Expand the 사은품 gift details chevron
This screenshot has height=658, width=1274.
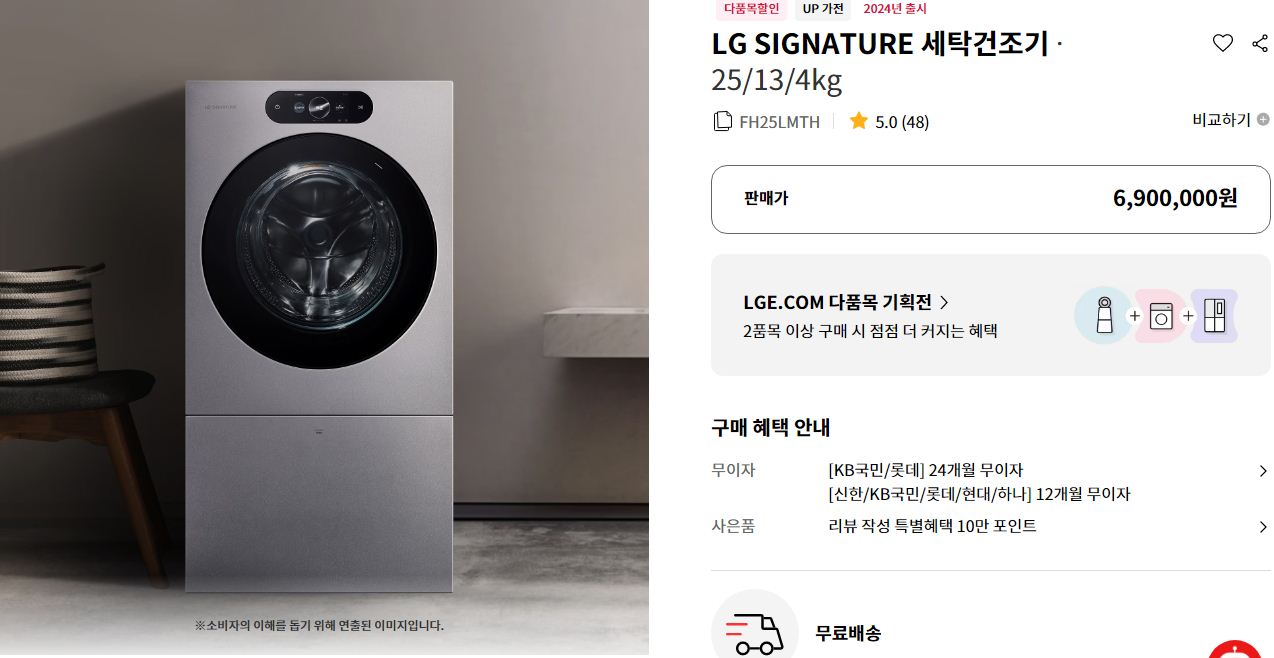tap(1263, 527)
